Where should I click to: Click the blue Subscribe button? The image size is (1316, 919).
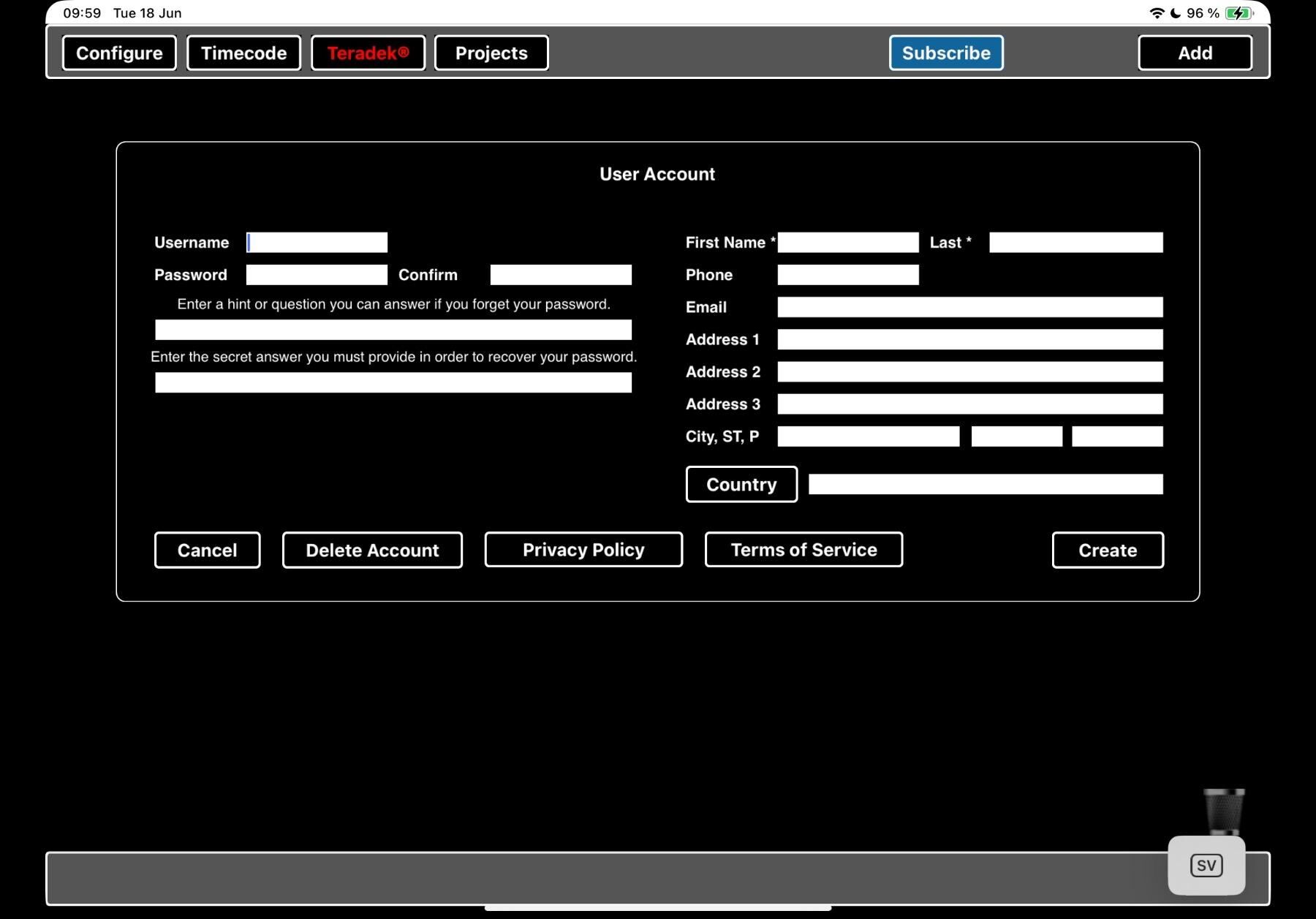[x=946, y=53]
